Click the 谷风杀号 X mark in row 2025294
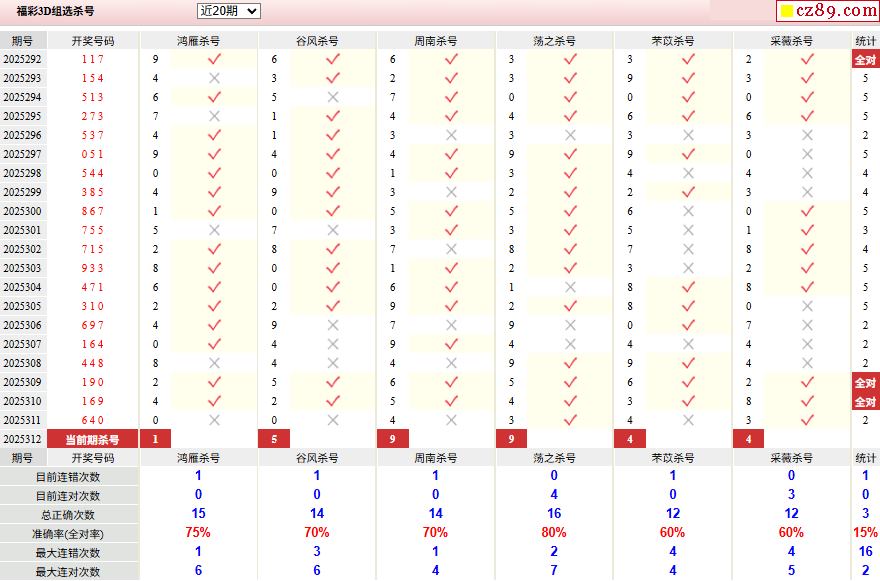Image resolution: width=880 pixels, height=581 pixels. coord(333,97)
